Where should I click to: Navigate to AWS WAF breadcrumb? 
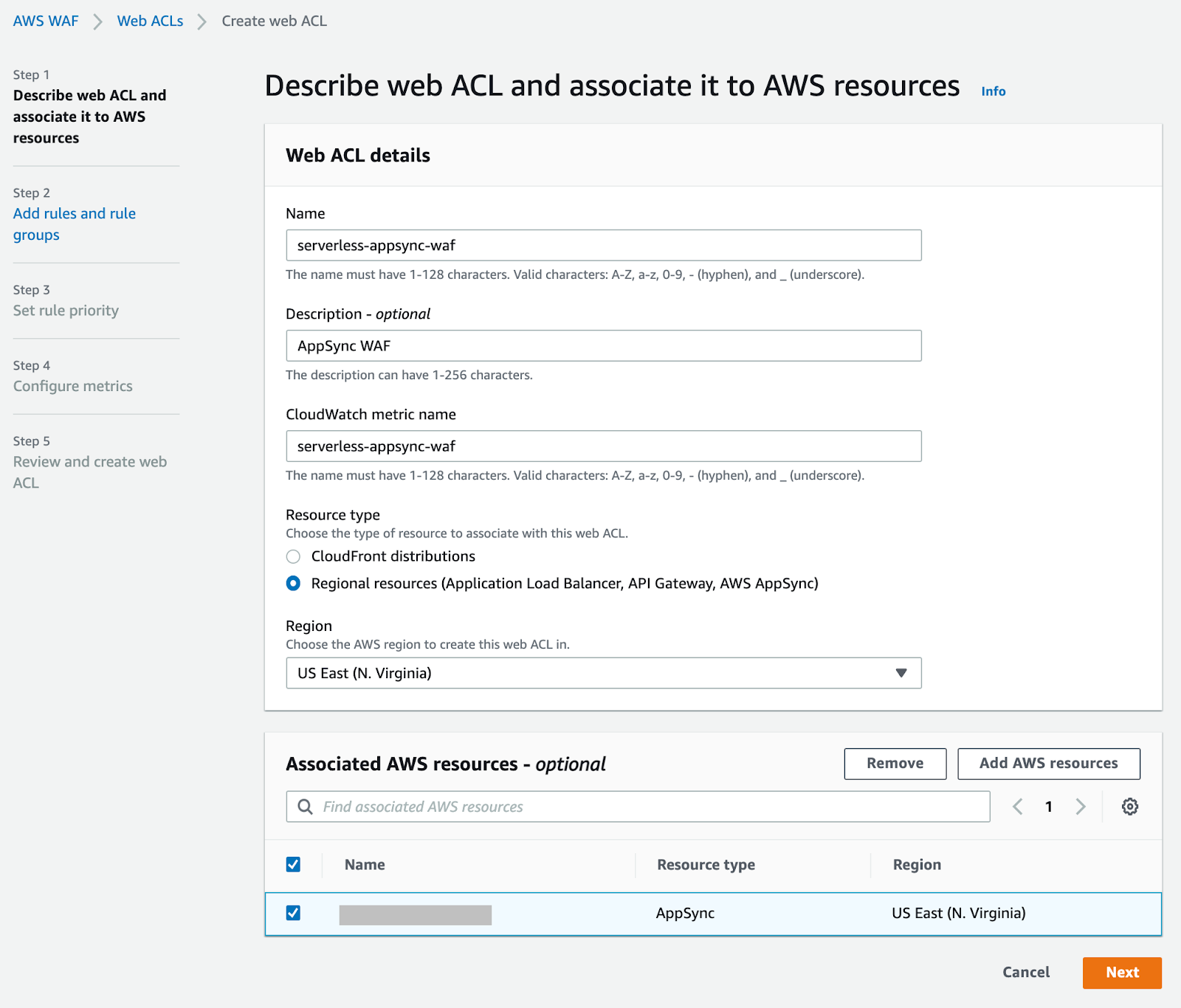tap(46, 21)
